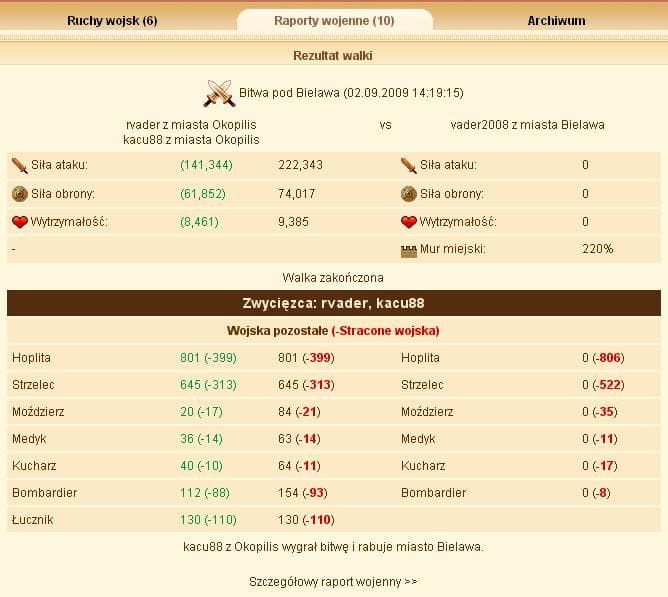
Task: Click green Bombardier value 112 (-88)
Action: 204,493
